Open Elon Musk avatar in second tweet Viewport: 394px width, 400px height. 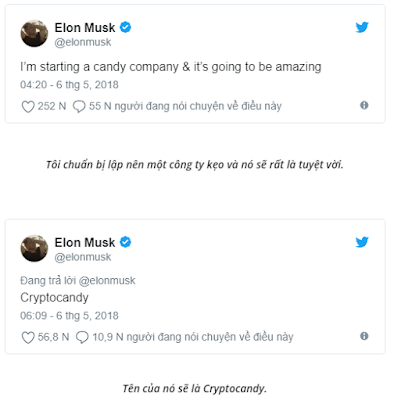tap(34, 248)
